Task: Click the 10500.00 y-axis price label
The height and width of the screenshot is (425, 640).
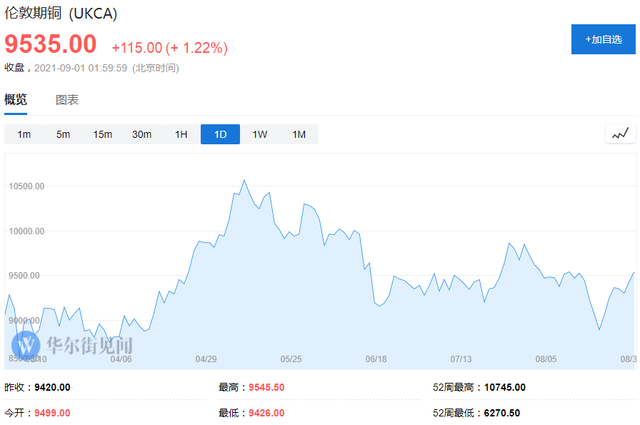Action: [x=31, y=186]
